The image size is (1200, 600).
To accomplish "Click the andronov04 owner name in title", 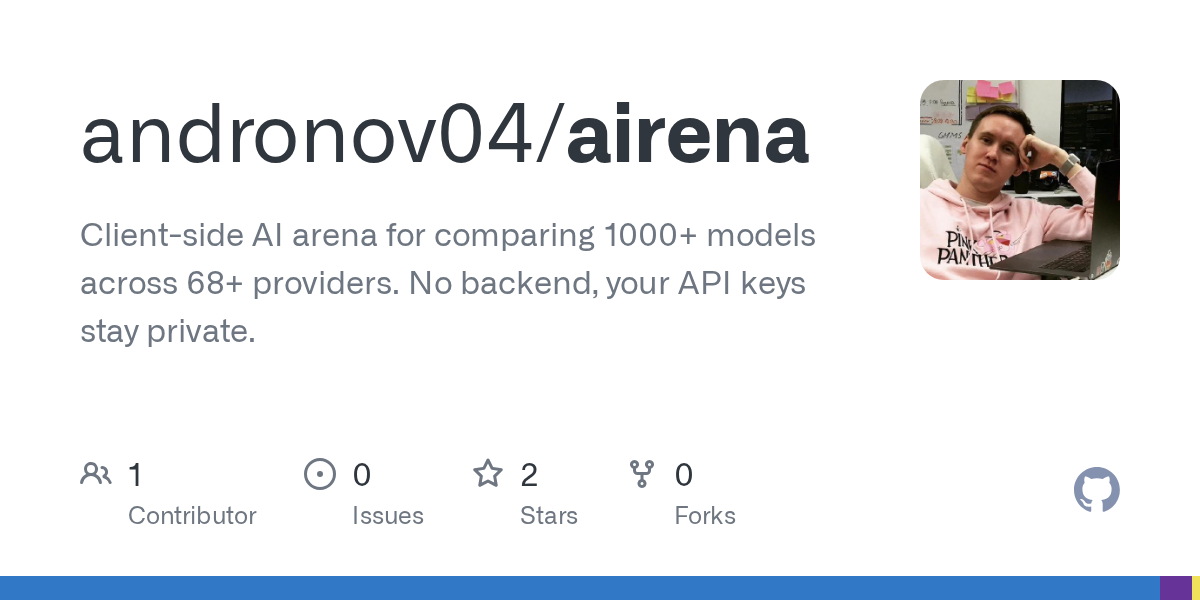I will [307, 136].
